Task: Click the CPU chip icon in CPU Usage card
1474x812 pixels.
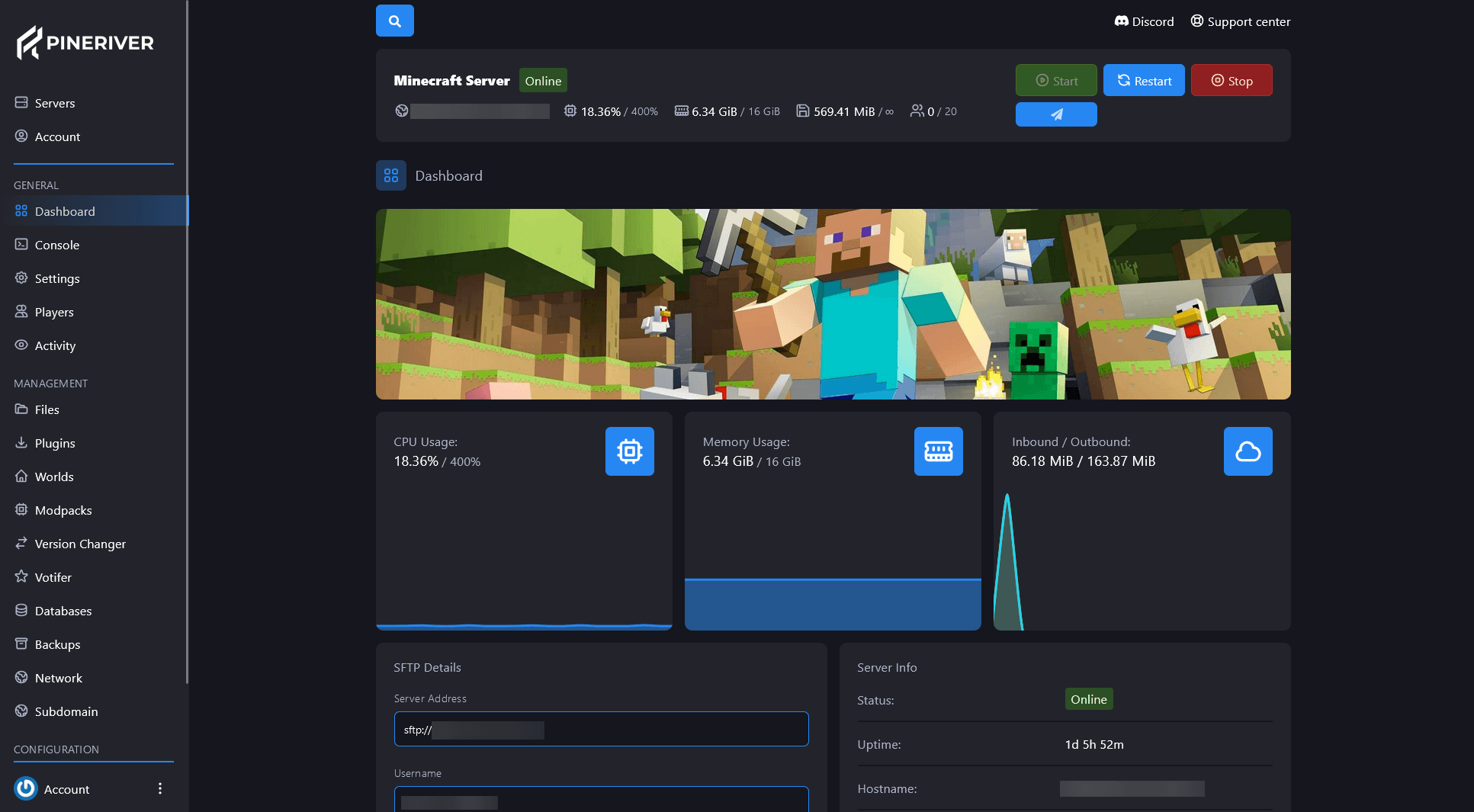Action: coord(630,451)
